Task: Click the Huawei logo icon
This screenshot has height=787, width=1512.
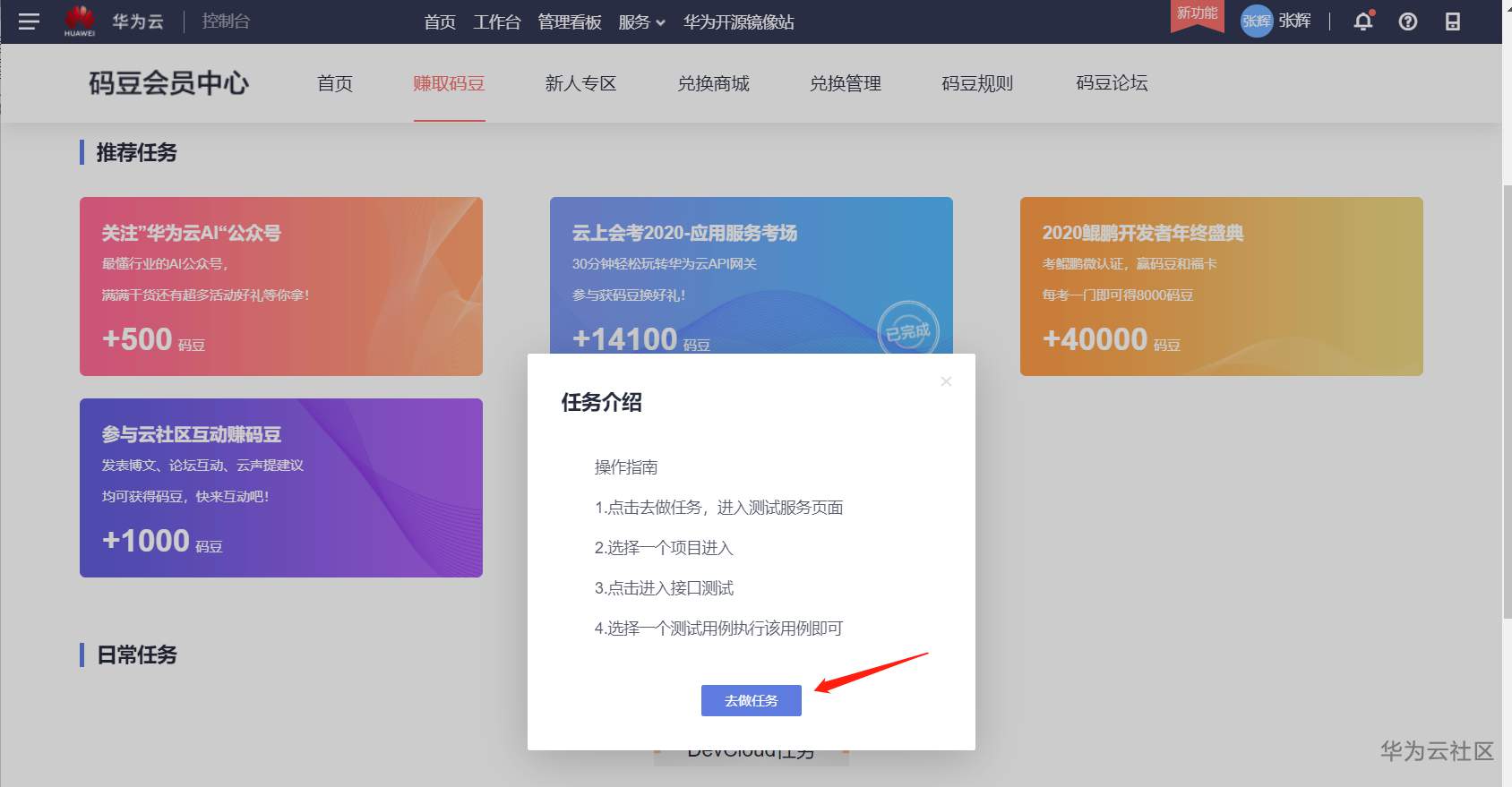Action: click(x=80, y=21)
